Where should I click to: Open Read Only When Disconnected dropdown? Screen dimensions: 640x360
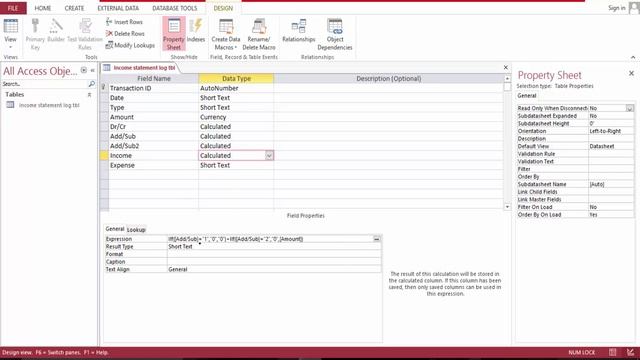629,108
